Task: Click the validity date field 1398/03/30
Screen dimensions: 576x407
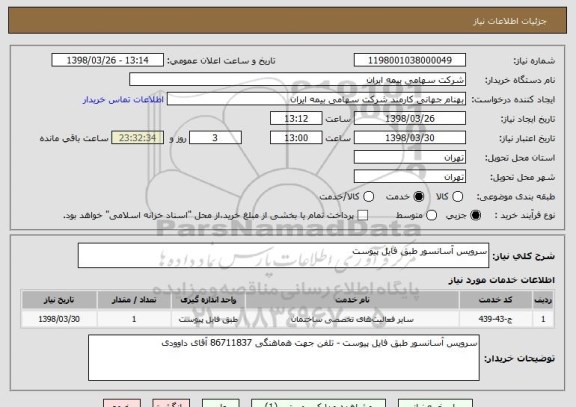Action: coord(410,138)
